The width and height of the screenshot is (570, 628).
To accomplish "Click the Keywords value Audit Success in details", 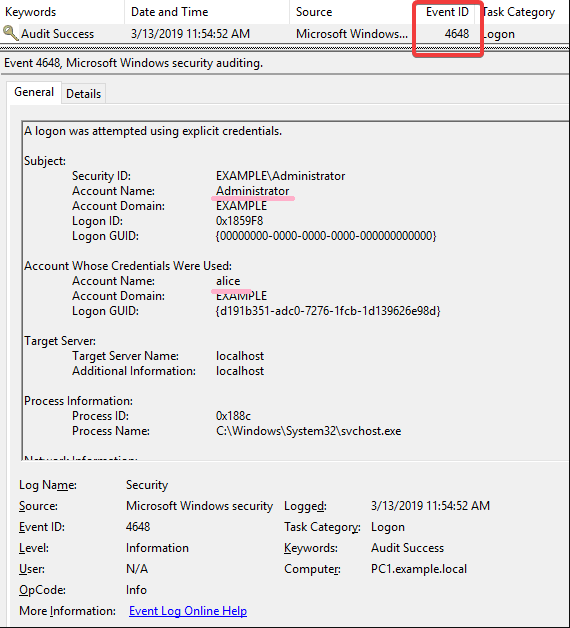I will (x=407, y=548).
